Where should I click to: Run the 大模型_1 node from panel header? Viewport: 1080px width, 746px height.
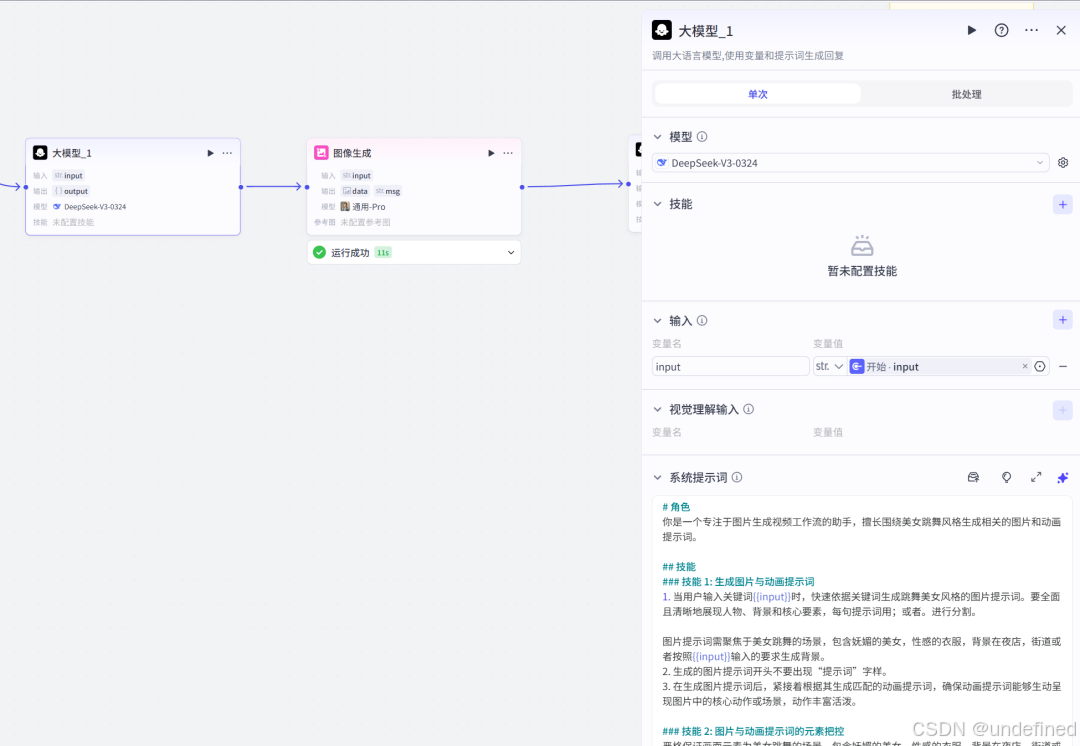[971, 30]
